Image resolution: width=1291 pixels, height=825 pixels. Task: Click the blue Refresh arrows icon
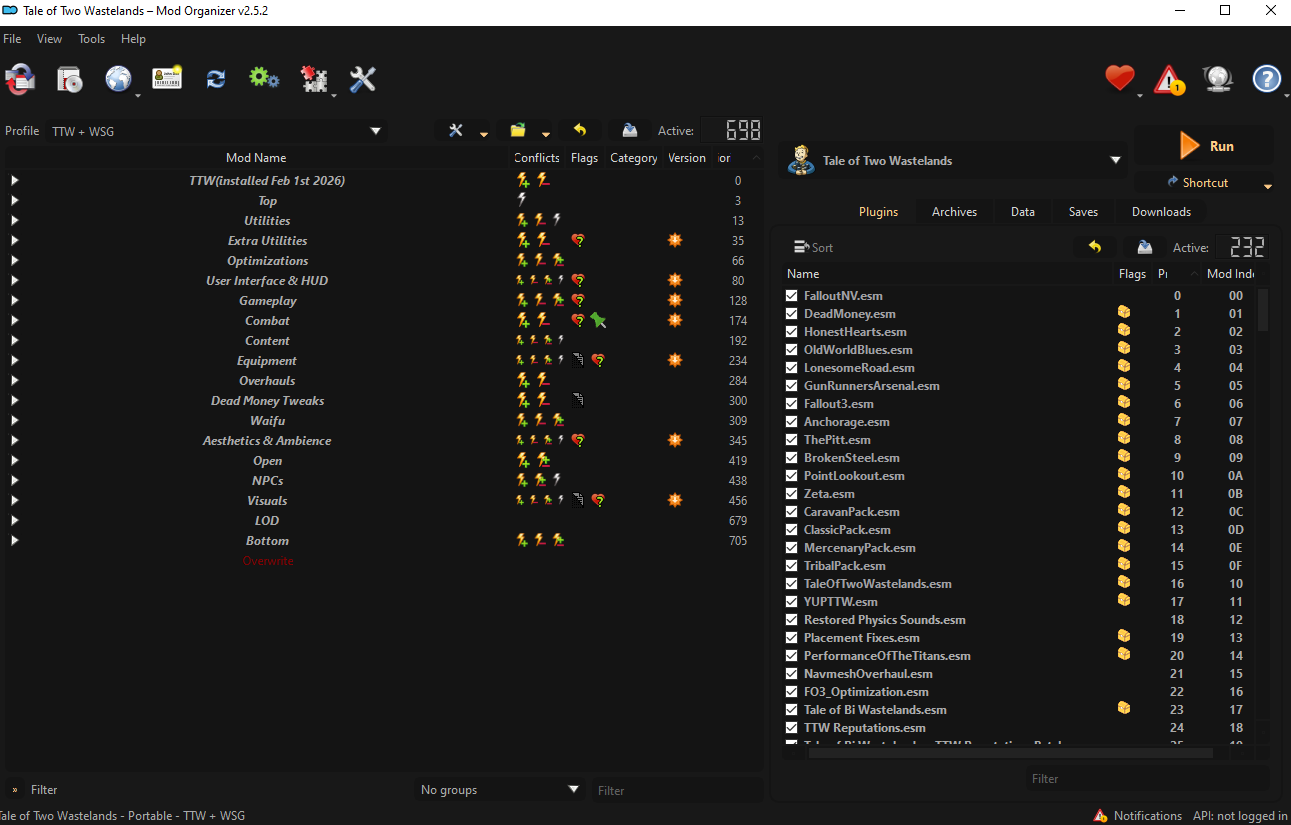point(216,79)
